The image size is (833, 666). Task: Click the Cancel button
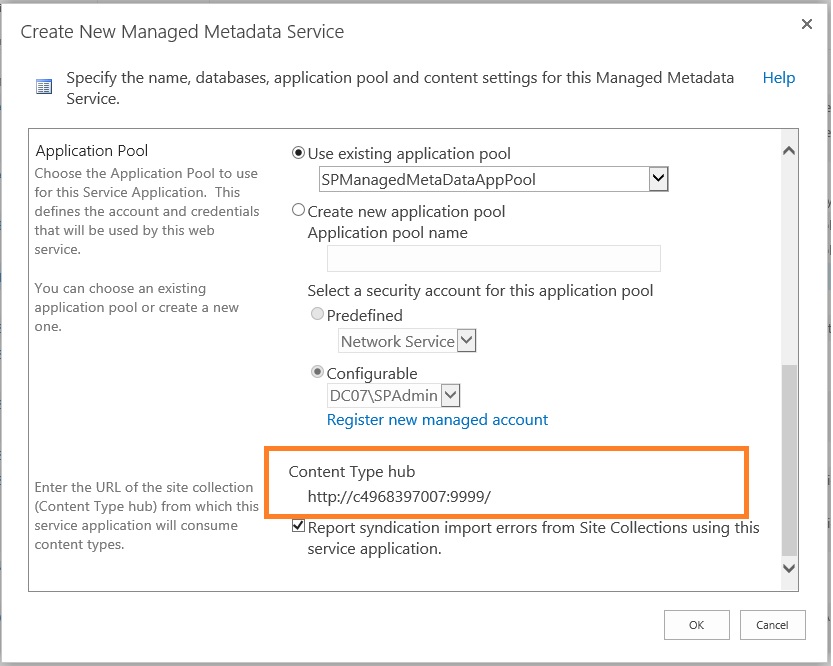772,624
